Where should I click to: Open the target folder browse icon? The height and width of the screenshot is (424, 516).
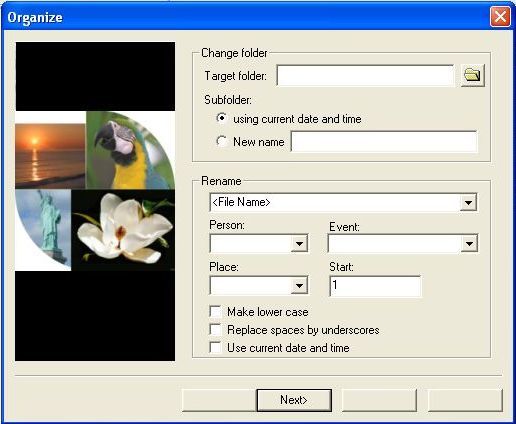472,75
